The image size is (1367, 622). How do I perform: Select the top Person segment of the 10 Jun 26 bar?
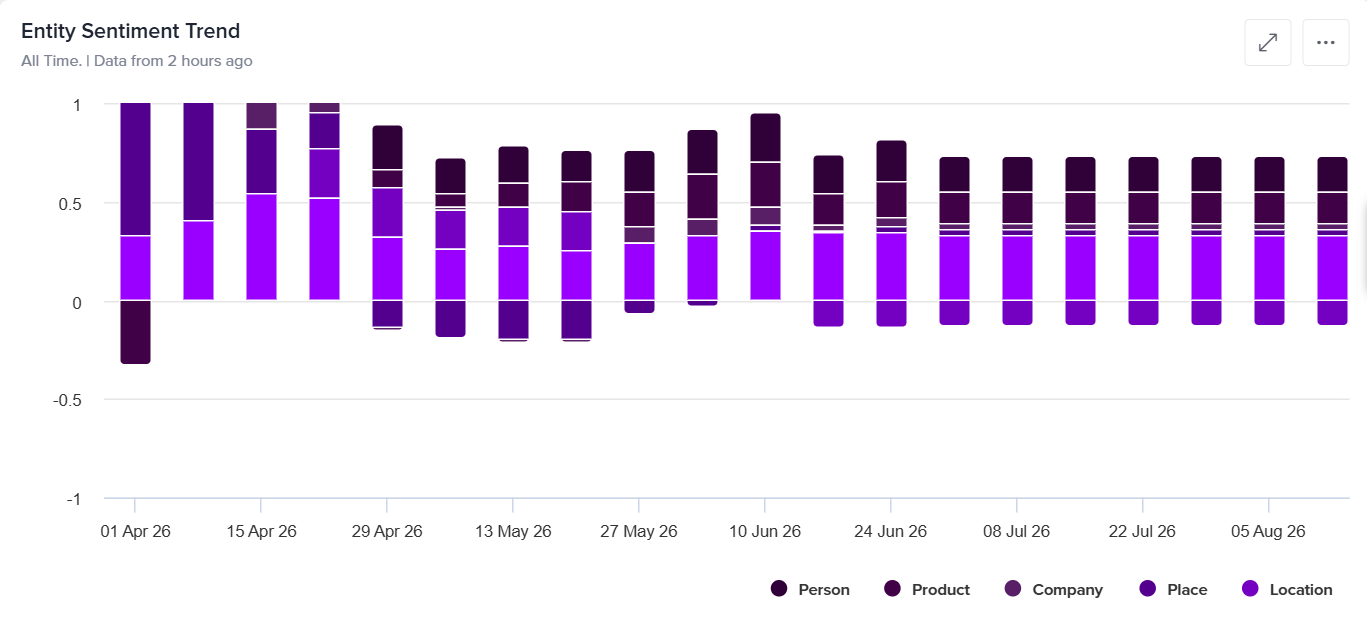(x=765, y=137)
